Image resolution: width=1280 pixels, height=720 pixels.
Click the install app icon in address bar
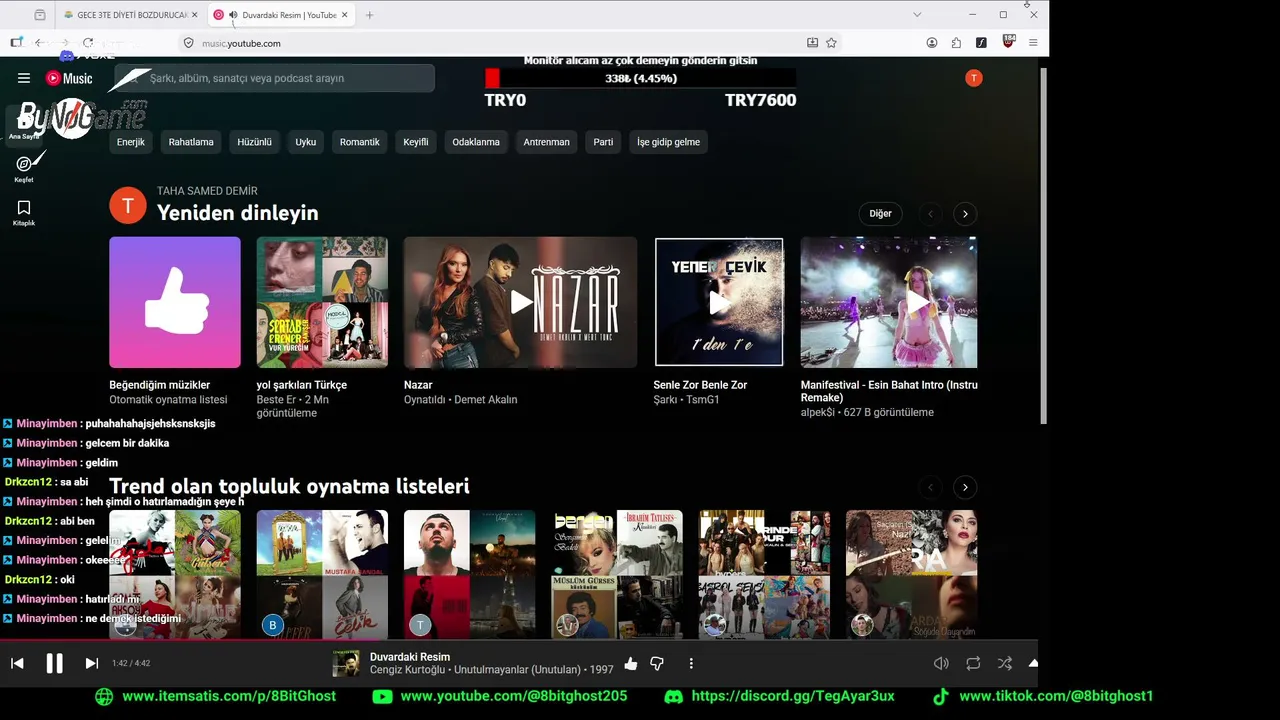pyautogui.click(x=812, y=43)
